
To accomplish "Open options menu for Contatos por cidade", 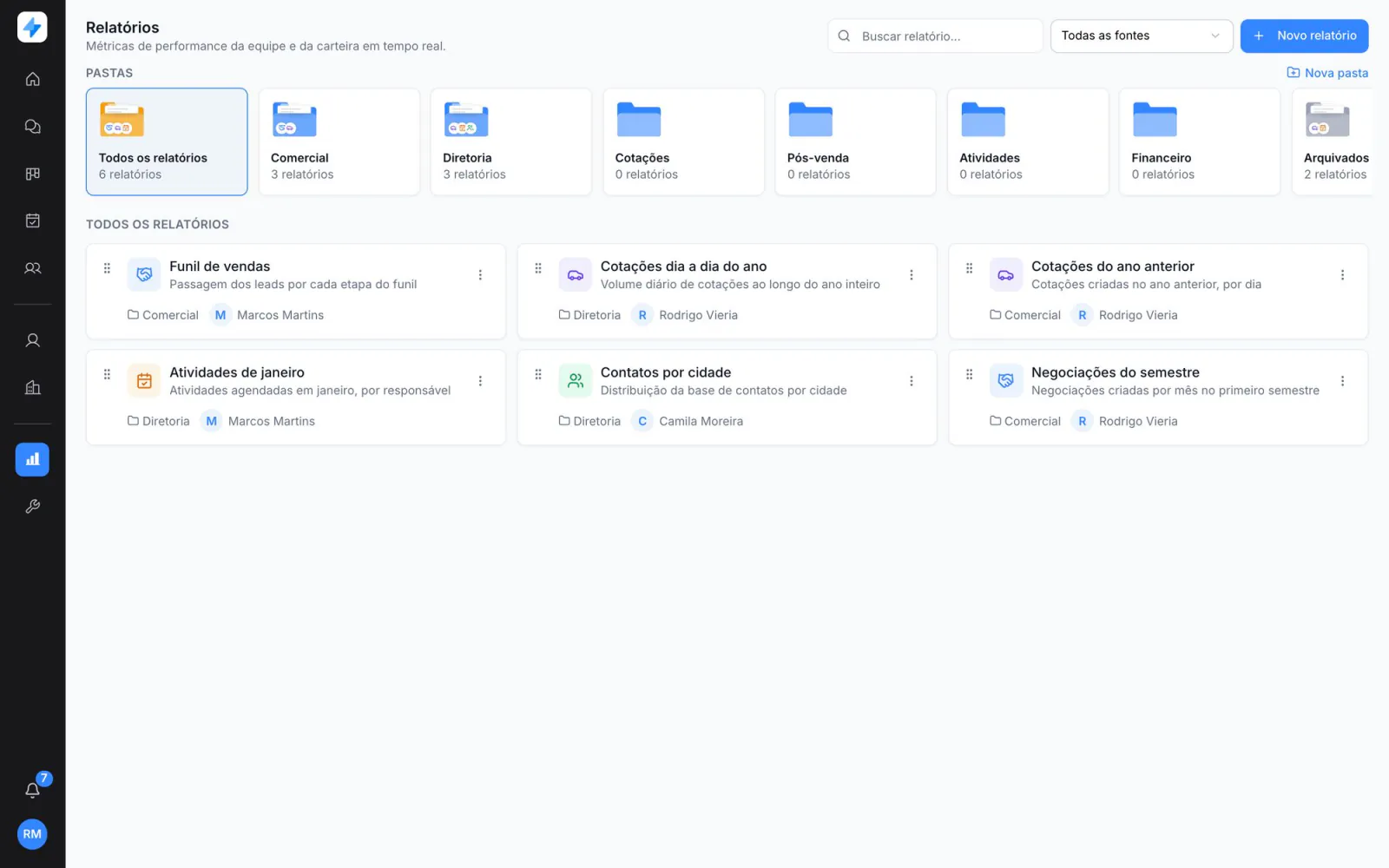I will (x=912, y=381).
